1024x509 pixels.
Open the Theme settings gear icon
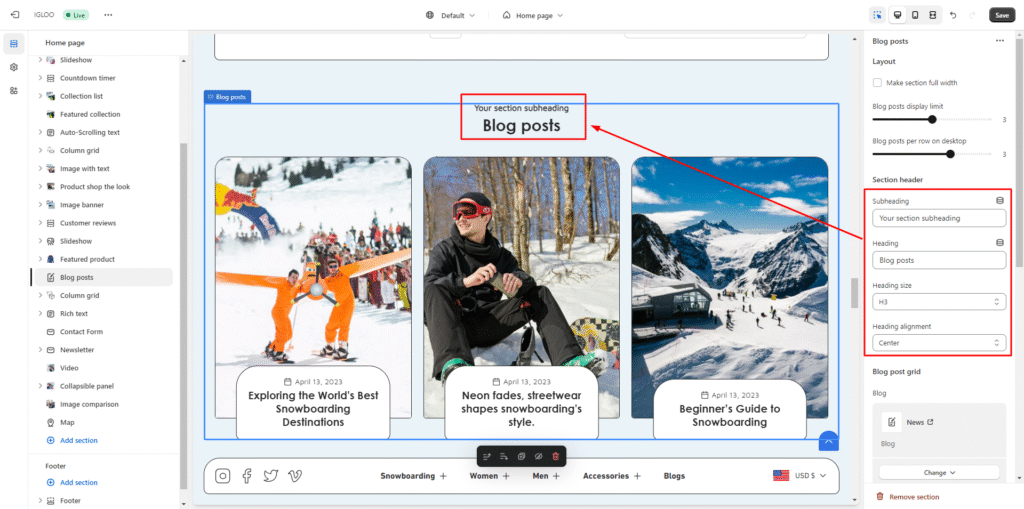coord(14,67)
